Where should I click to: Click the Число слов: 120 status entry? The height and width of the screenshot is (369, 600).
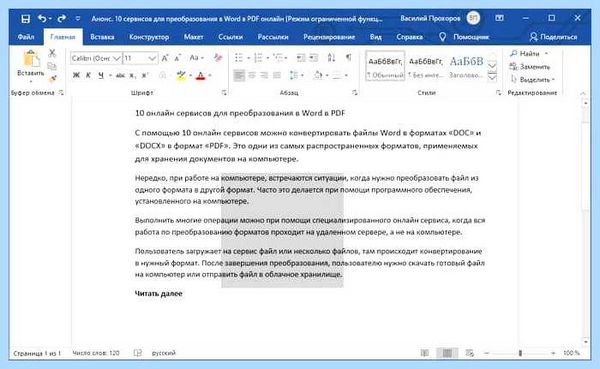96,353
